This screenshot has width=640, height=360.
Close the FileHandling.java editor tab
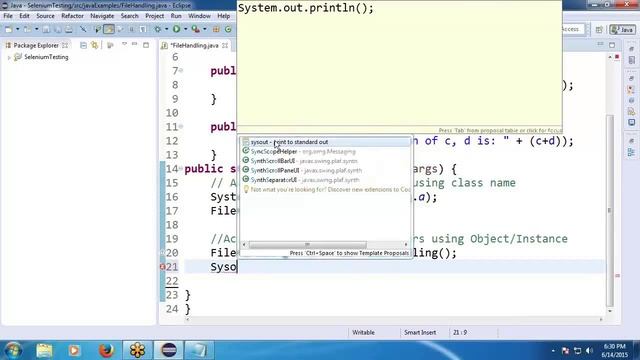225,45
